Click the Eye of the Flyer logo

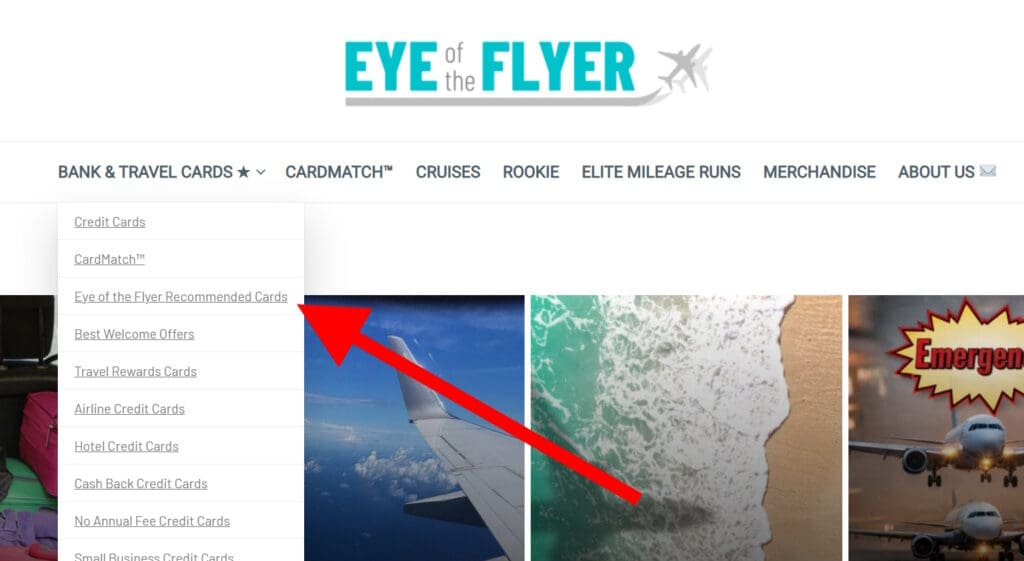pyautogui.click(x=528, y=73)
